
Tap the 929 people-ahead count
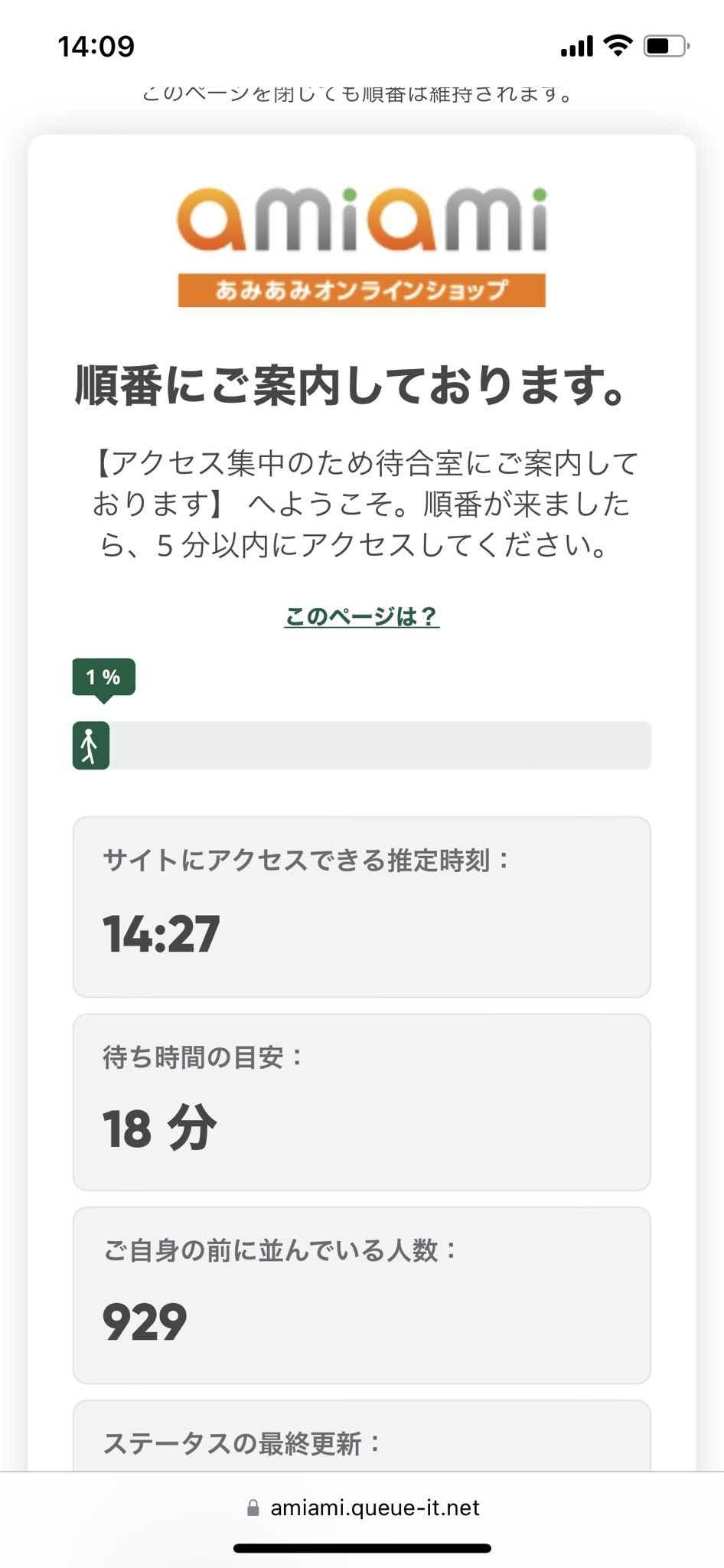coord(145,1321)
